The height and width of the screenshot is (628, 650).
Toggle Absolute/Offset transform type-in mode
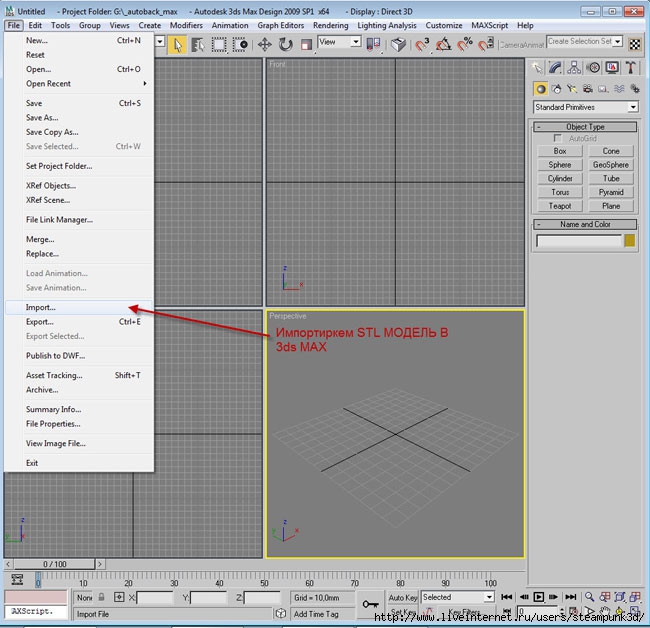click(119, 597)
